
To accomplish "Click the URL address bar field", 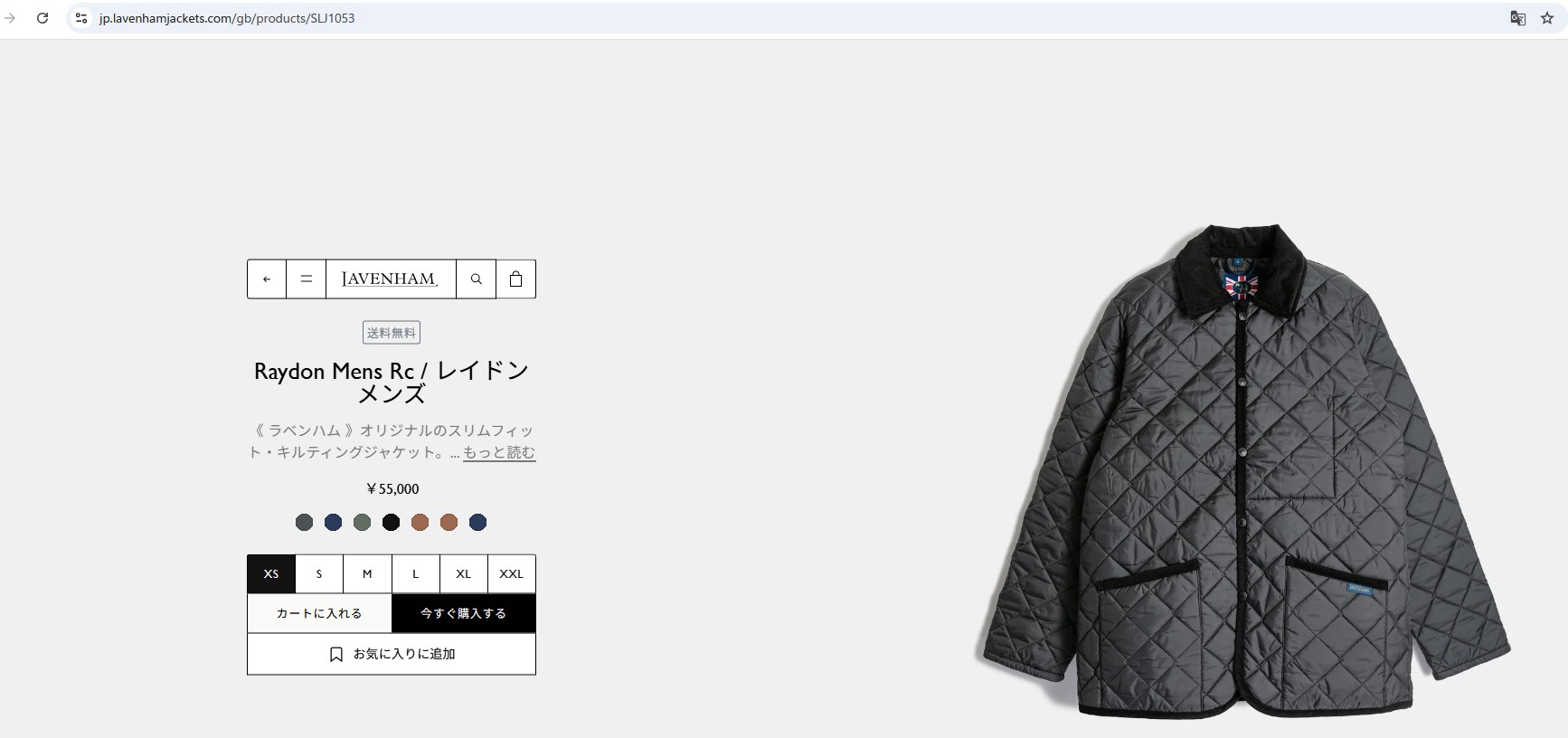I will [x=796, y=18].
